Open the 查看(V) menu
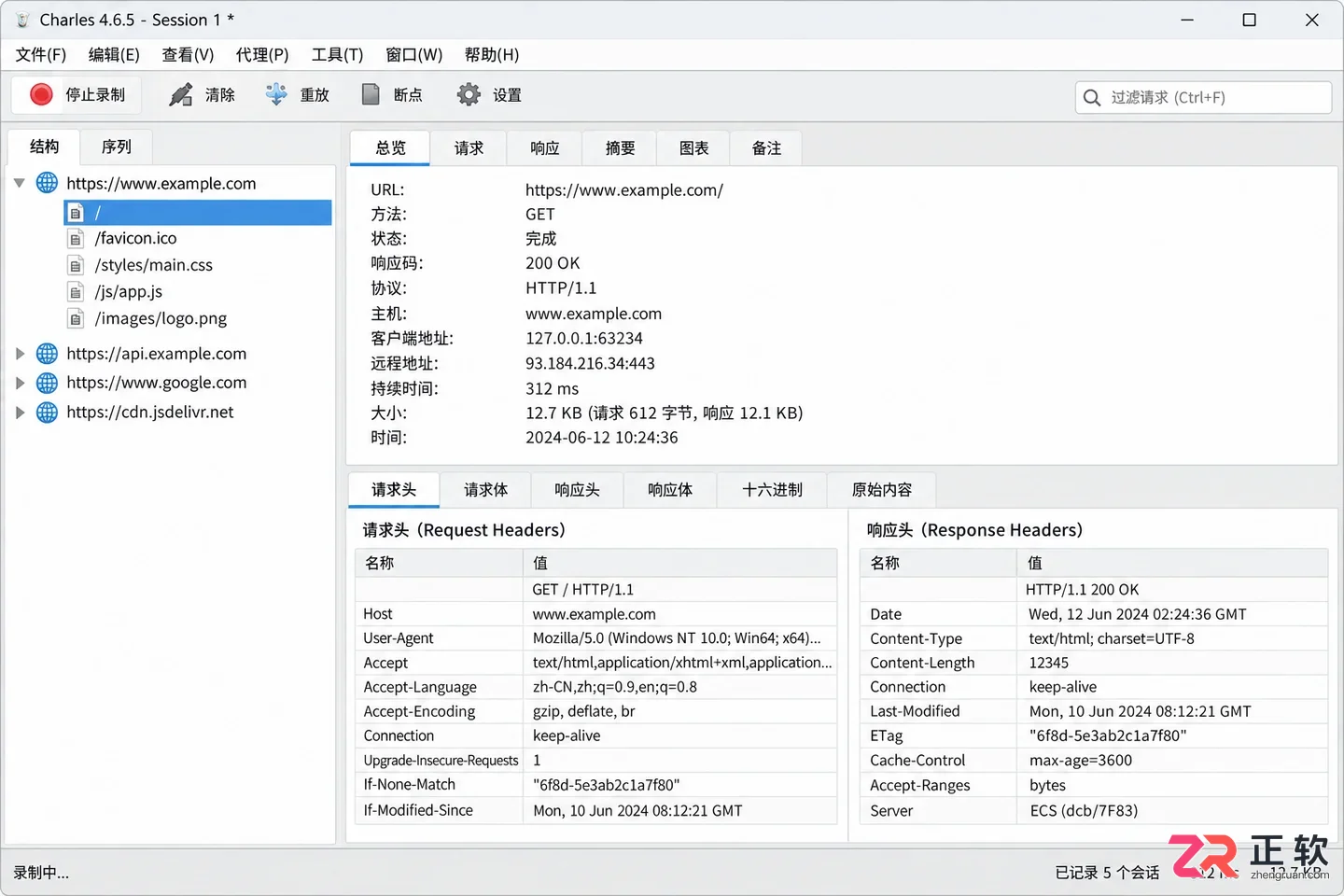The image size is (1344, 896). tap(188, 55)
